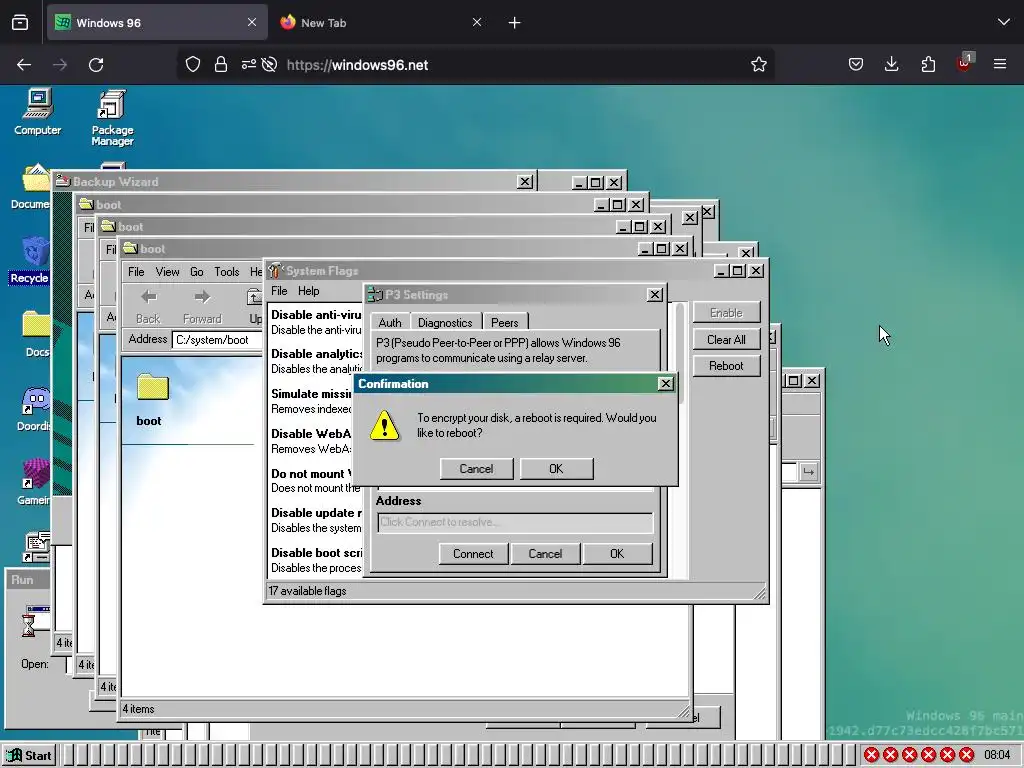The image size is (1024, 768).
Task: Open the File menu in System Flags
Action: pos(279,291)
